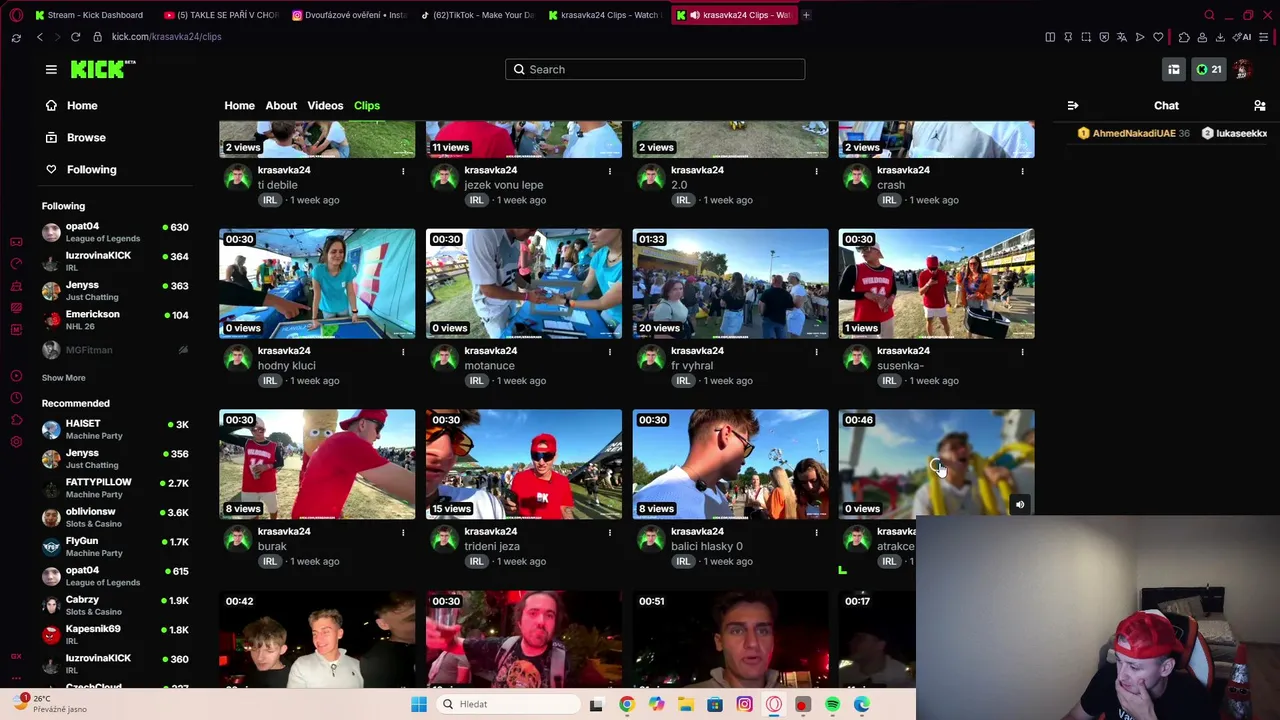Go back to the previous page

tap(40, 37)
